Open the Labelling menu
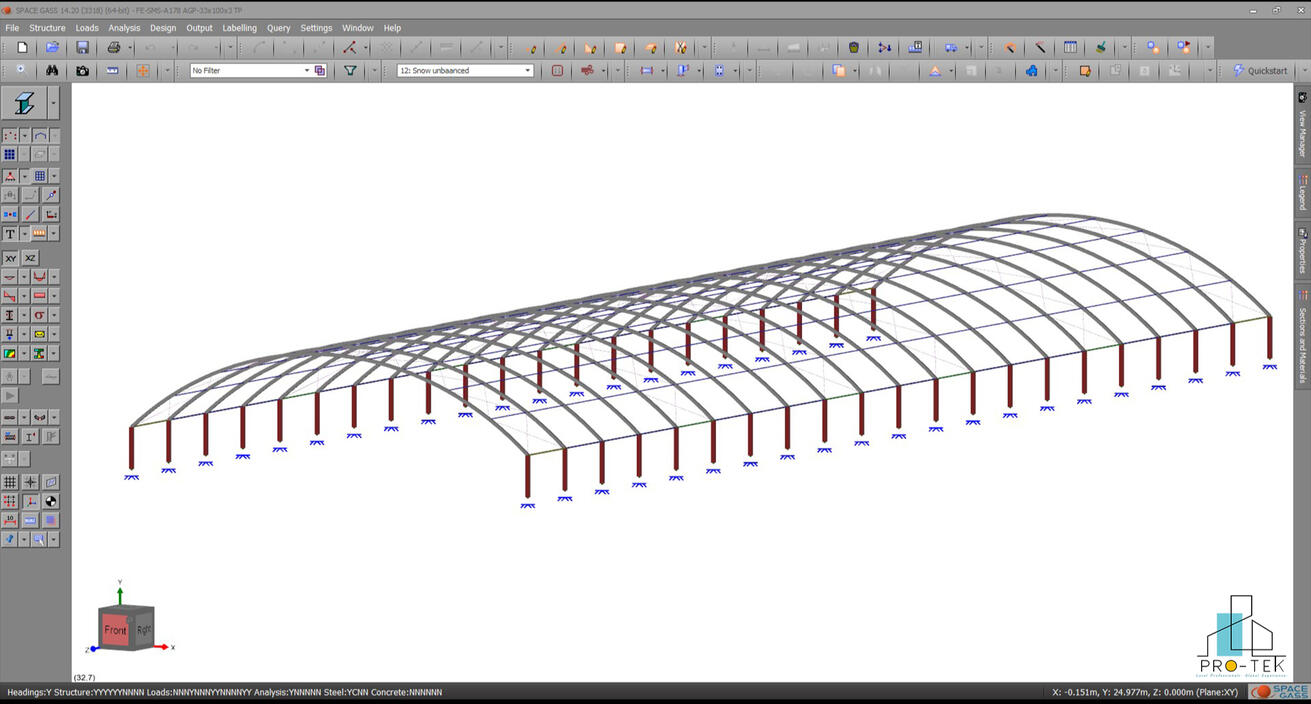Image resolution: width=1311 pixels, height=704 pixels. coord(239,27)
